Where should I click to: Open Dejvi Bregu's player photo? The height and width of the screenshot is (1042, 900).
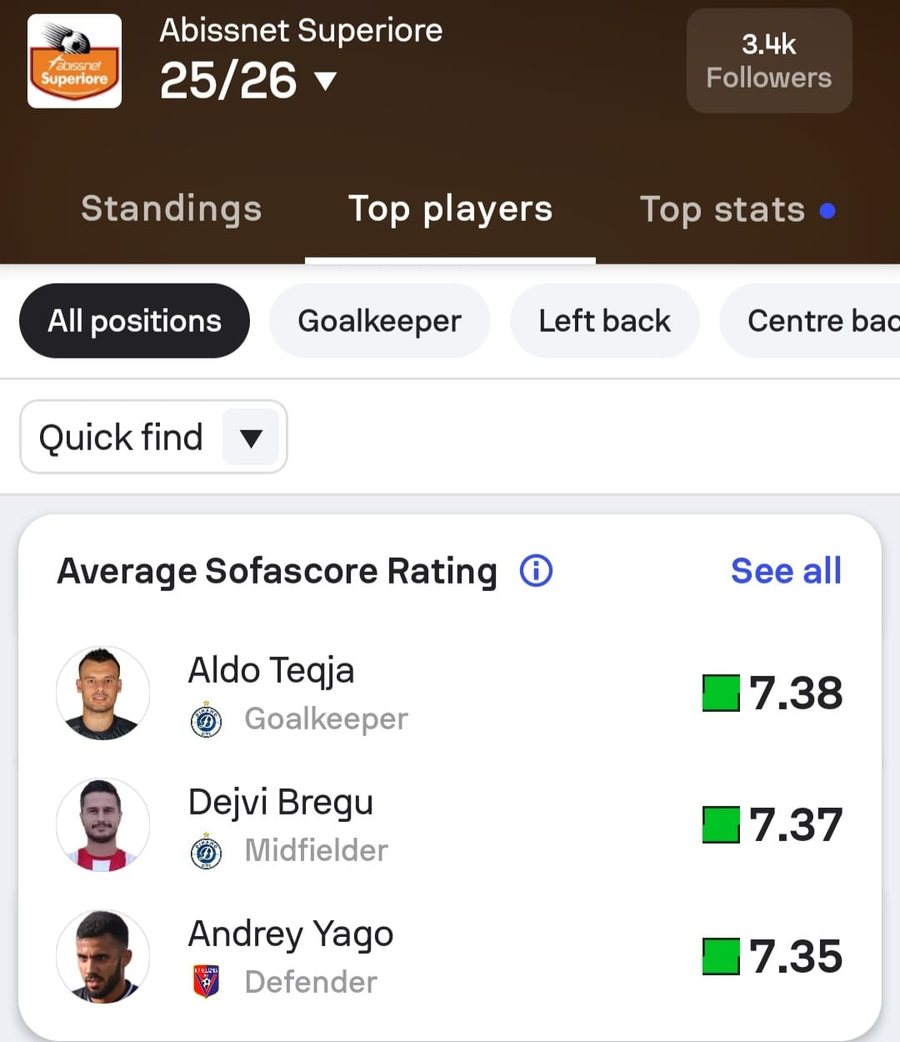103,825
